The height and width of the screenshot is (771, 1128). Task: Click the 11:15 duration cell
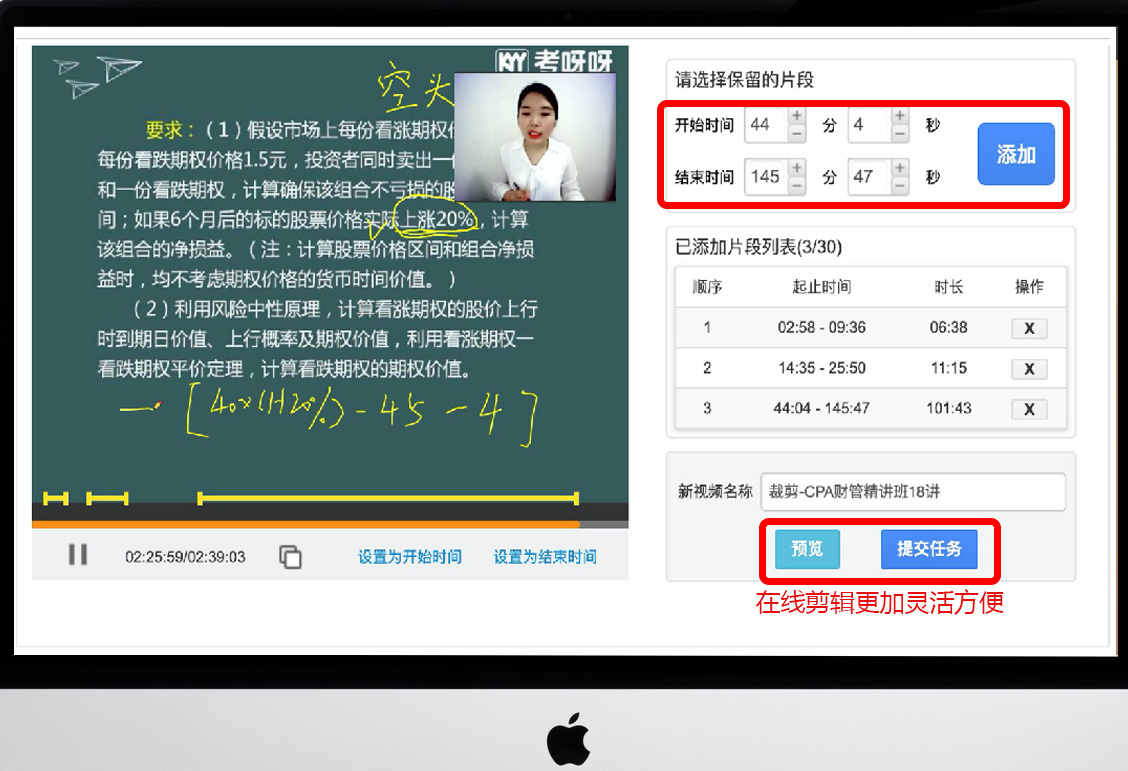click(949, 368)
